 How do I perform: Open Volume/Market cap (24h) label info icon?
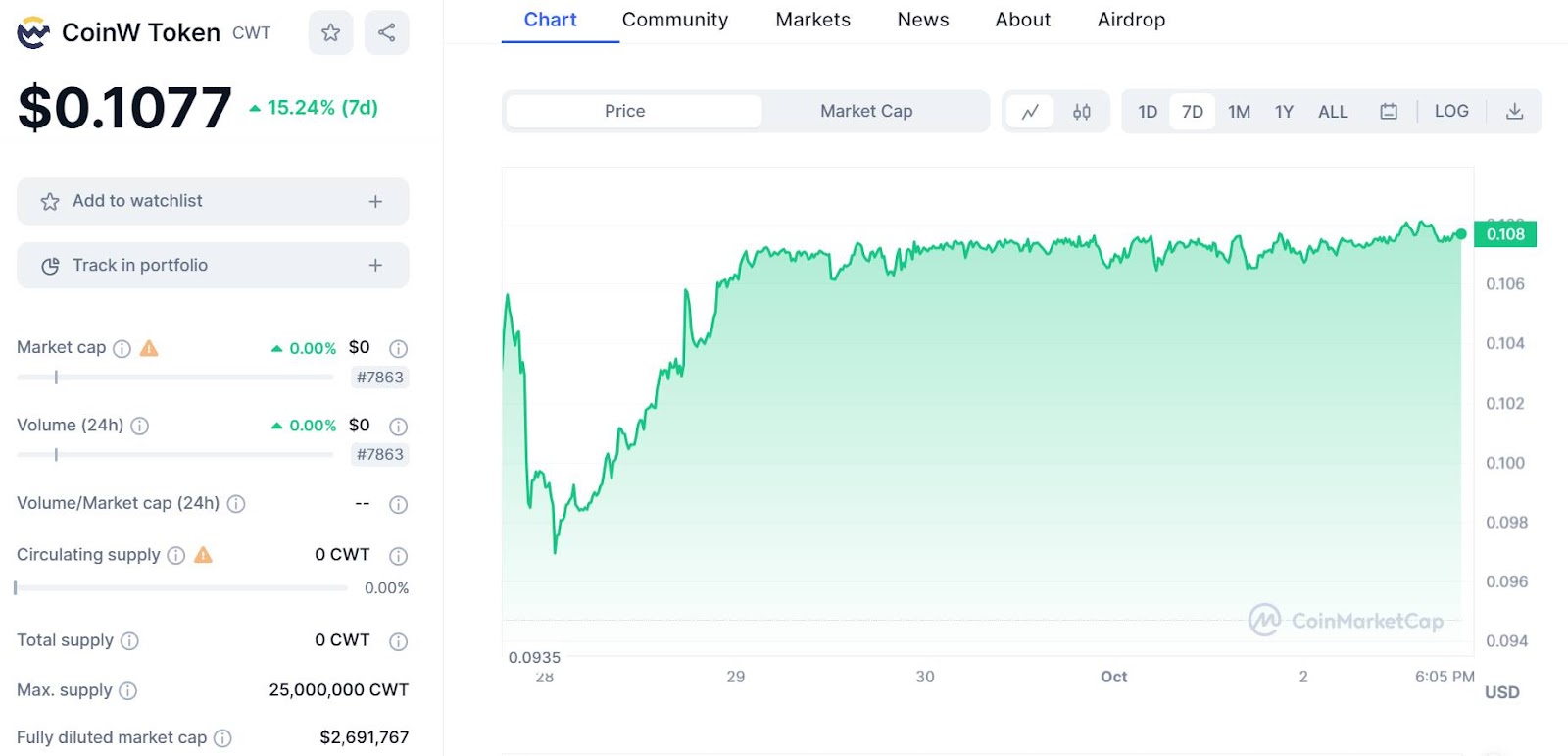click(x=236, y=504)
